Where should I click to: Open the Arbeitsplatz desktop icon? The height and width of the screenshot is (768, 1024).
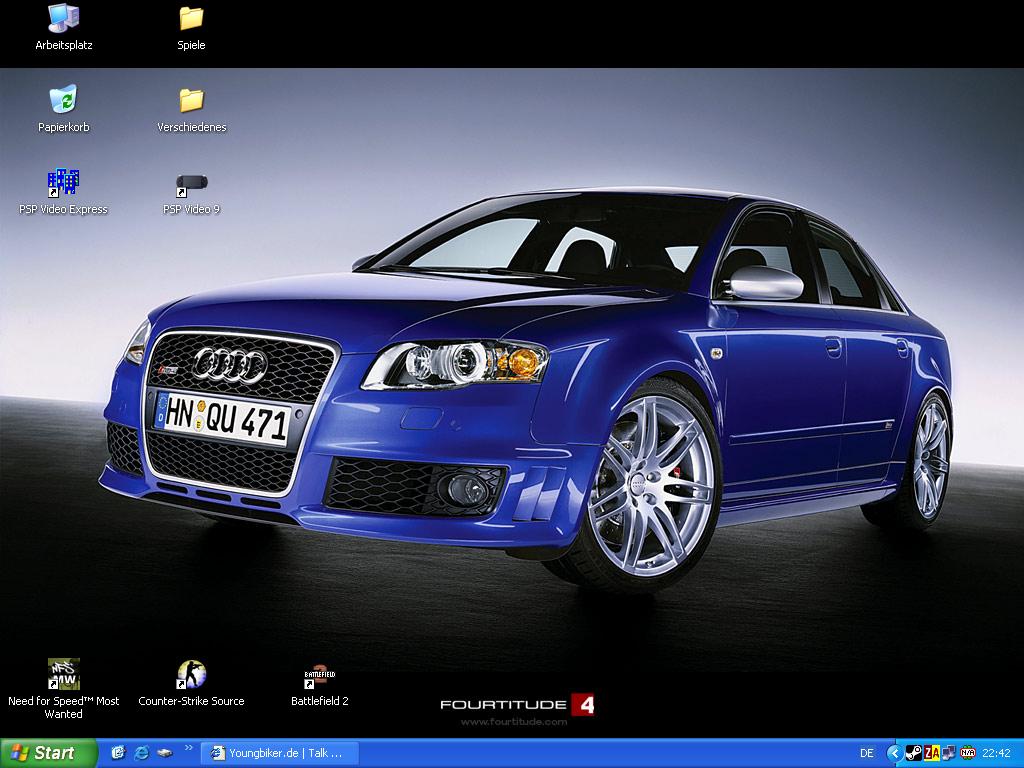coord(63,27)
